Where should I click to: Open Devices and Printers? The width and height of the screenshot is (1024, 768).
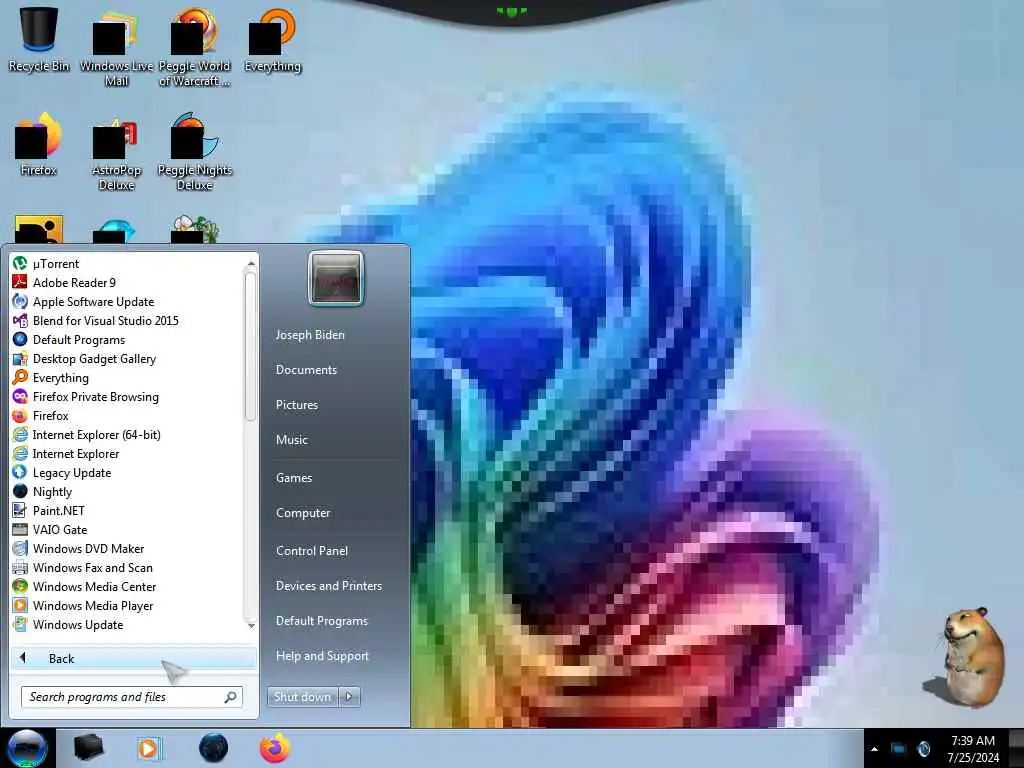329,586
